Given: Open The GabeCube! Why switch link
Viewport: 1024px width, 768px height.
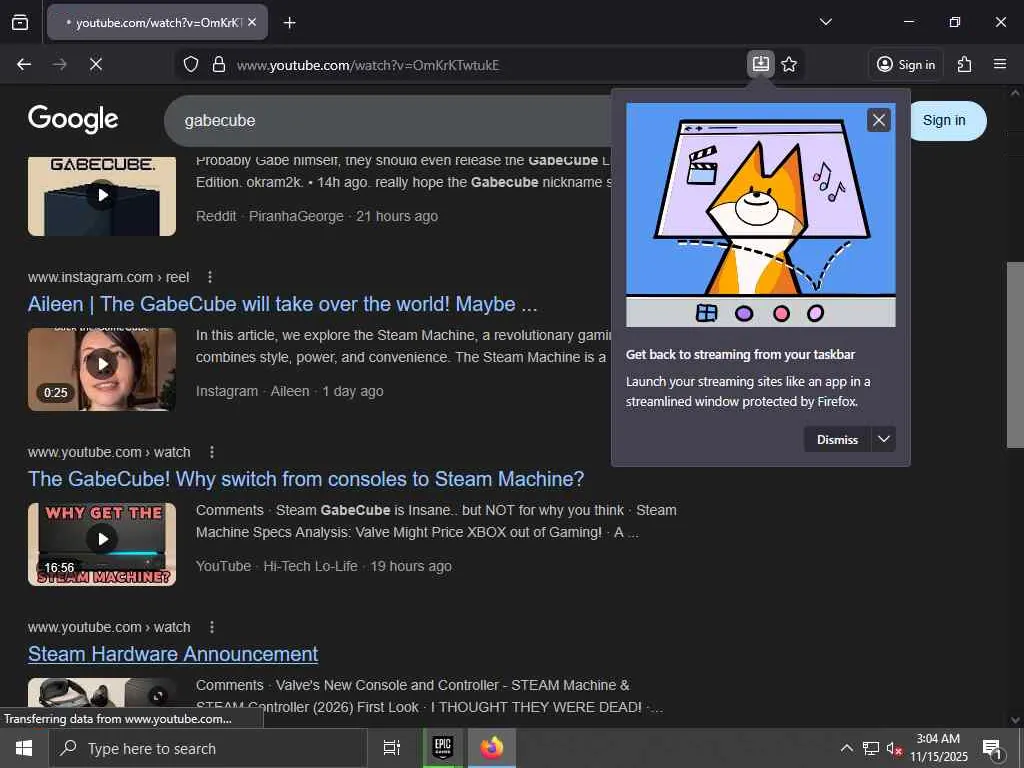Looking at the screenshot, I should [x=306, y=479].
